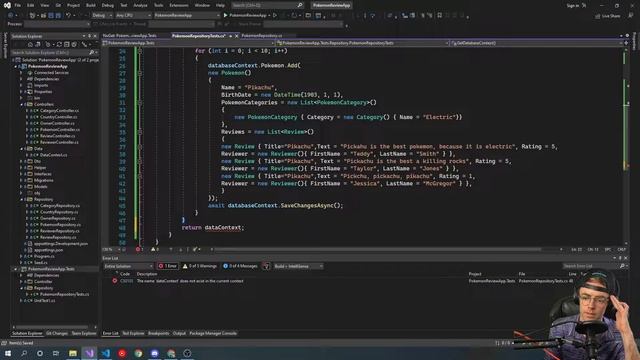640x360 pixels.
Task: Switch to the PokemonRepositoryTests.cs tab
Action: 198,36
